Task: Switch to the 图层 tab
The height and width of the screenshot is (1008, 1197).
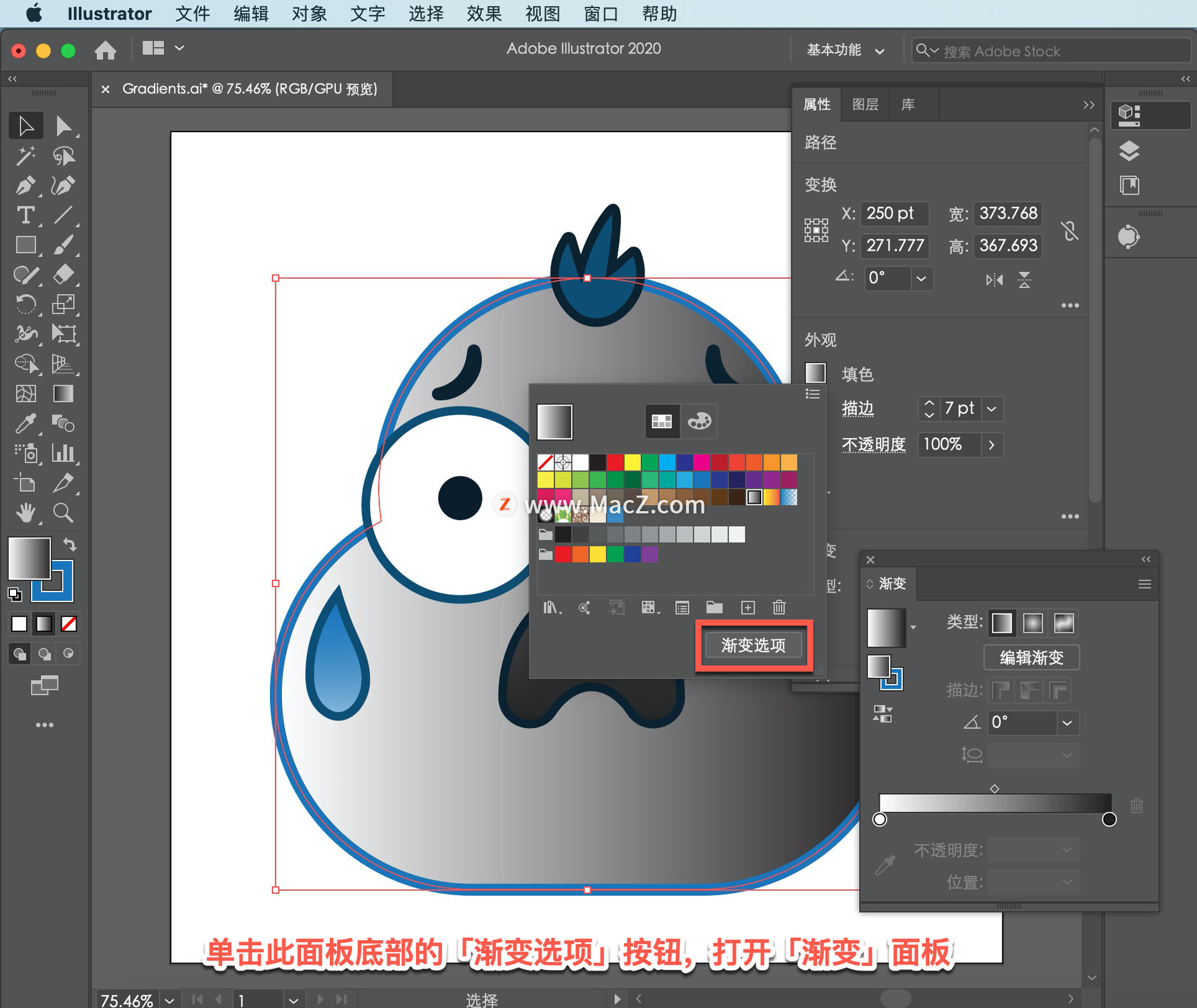Action: tap(865, 104)
